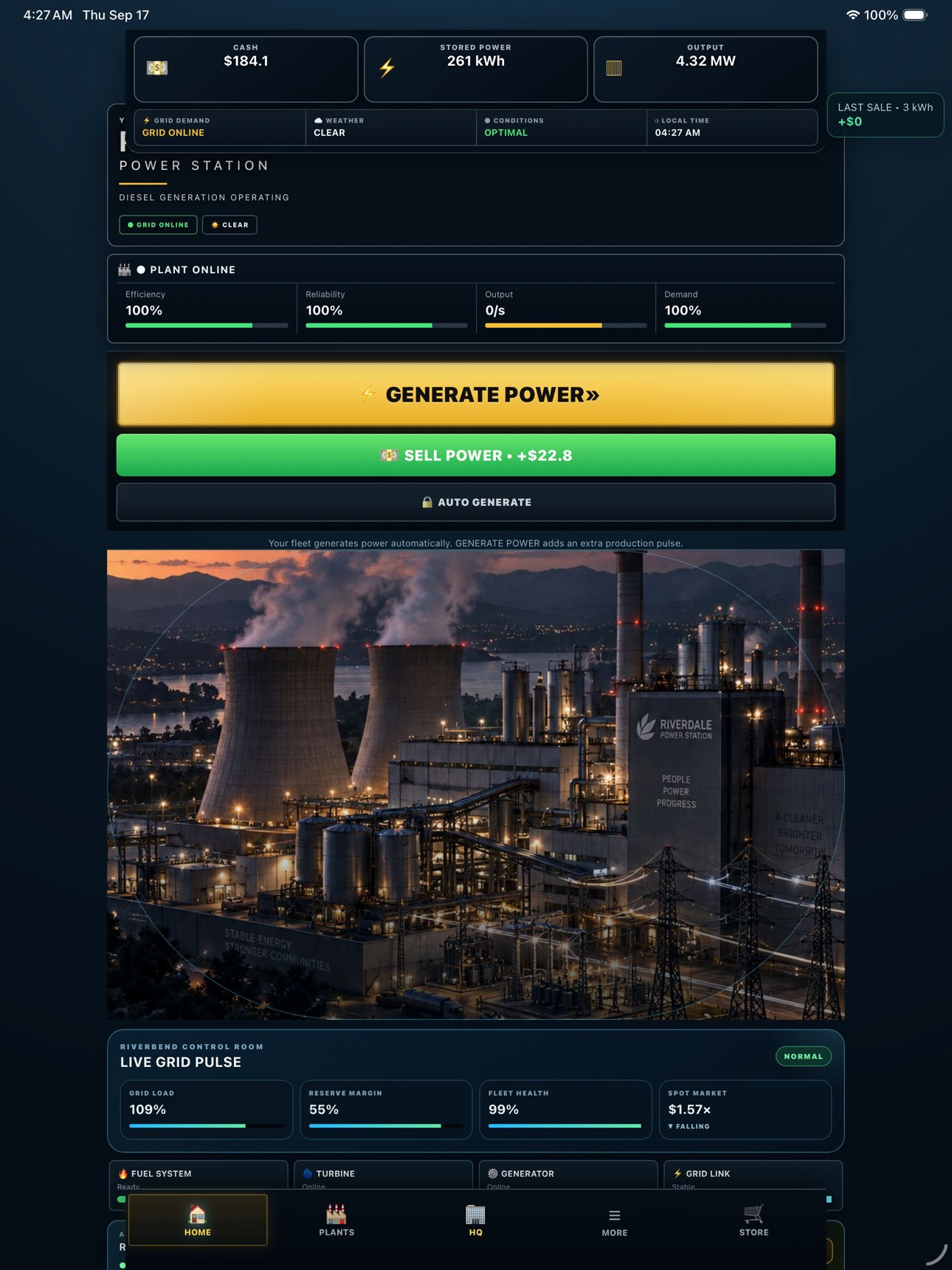Screen dimensions: 952x1270
Task: Tap the Normal status badge
Action: point(804,1056)
